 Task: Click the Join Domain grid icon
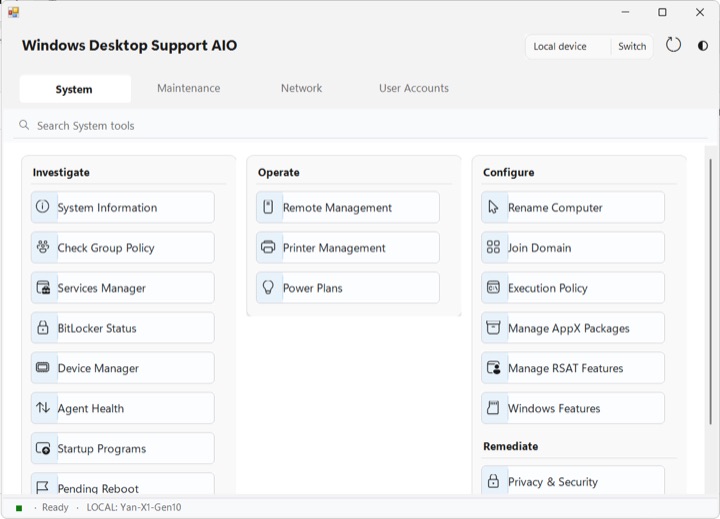pos(493,247)
